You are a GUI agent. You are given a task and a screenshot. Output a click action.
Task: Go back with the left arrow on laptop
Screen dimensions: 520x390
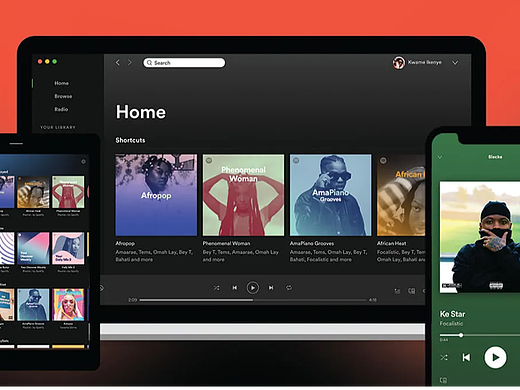click(x=117, y=62)
